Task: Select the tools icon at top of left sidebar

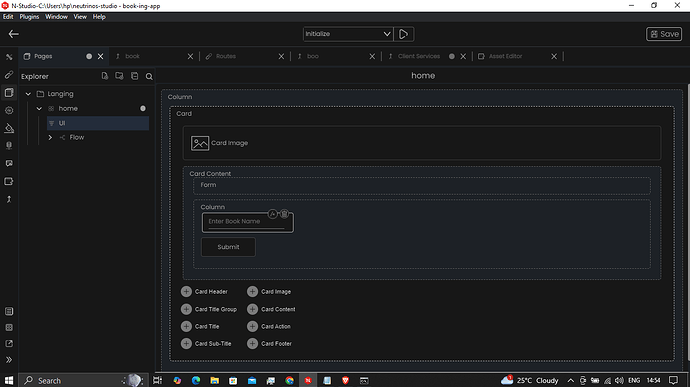Action: point(9,57)
